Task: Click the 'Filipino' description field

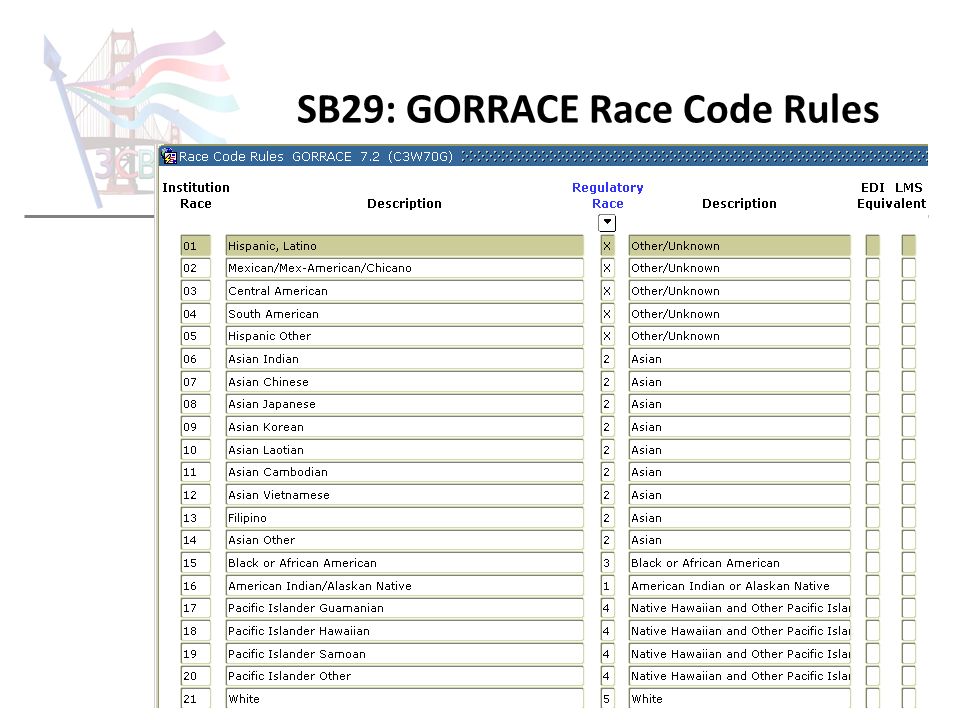Action: click(405, 517)
